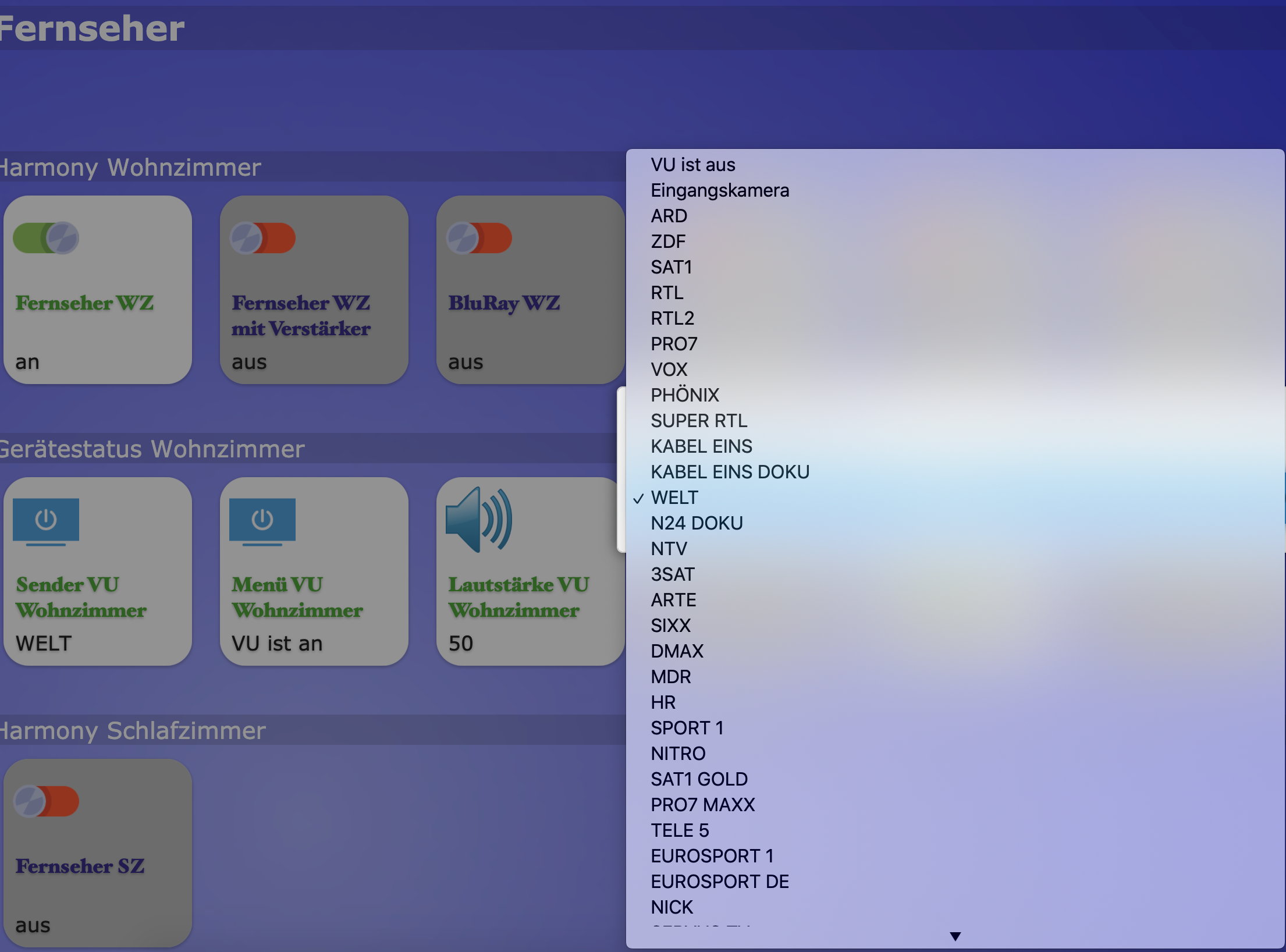Select NTV from the list

pyautogui.click(x=955, y=549)
